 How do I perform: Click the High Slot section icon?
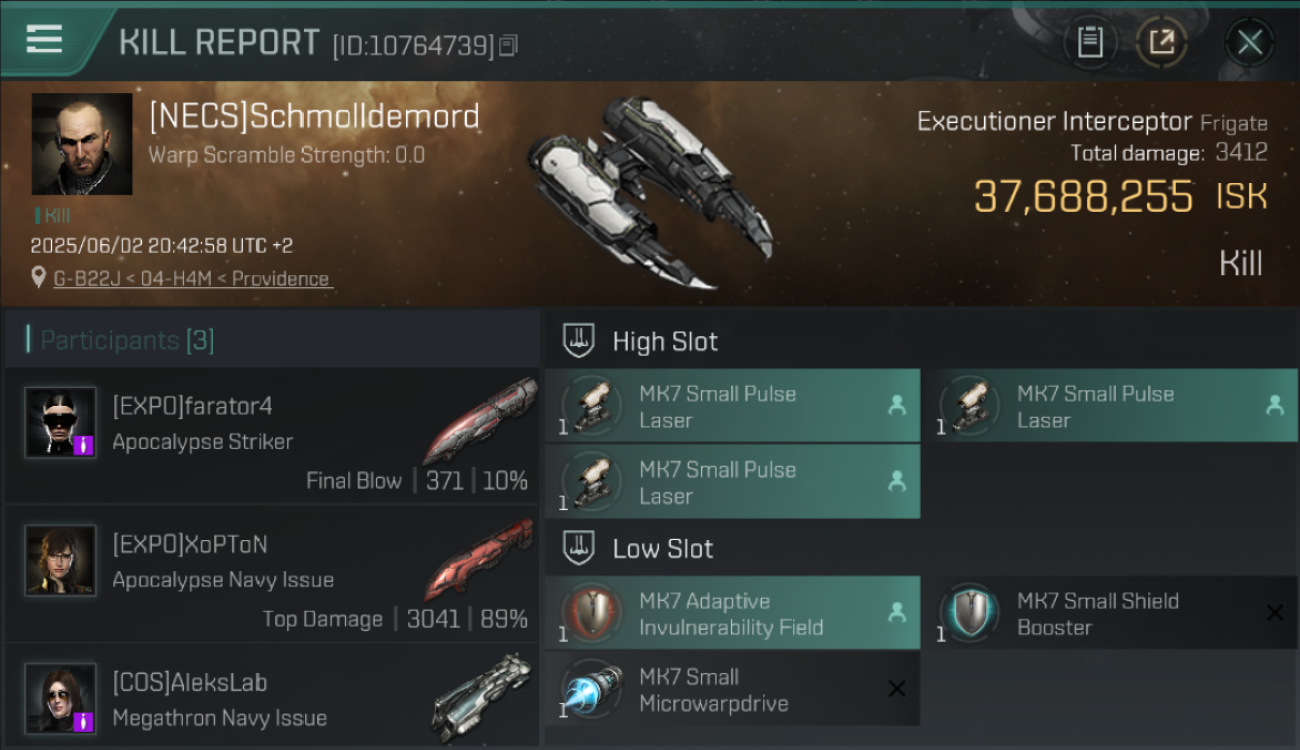point(580,341)
